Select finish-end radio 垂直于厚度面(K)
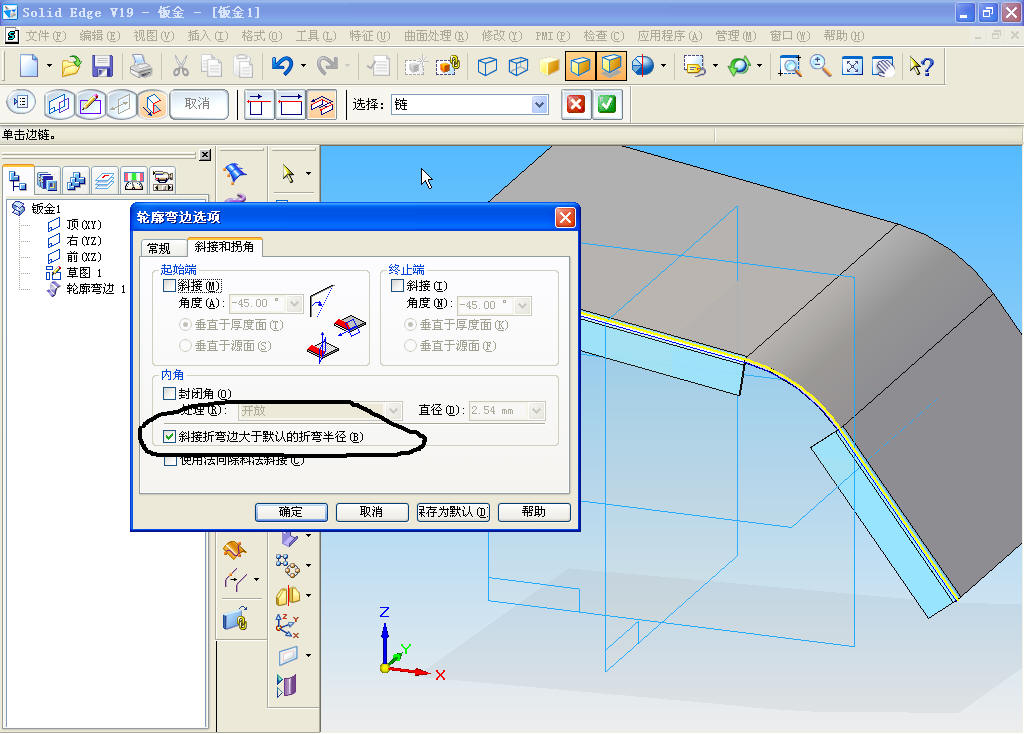Viewport: 1024px width, 734px height. (410, 325)
